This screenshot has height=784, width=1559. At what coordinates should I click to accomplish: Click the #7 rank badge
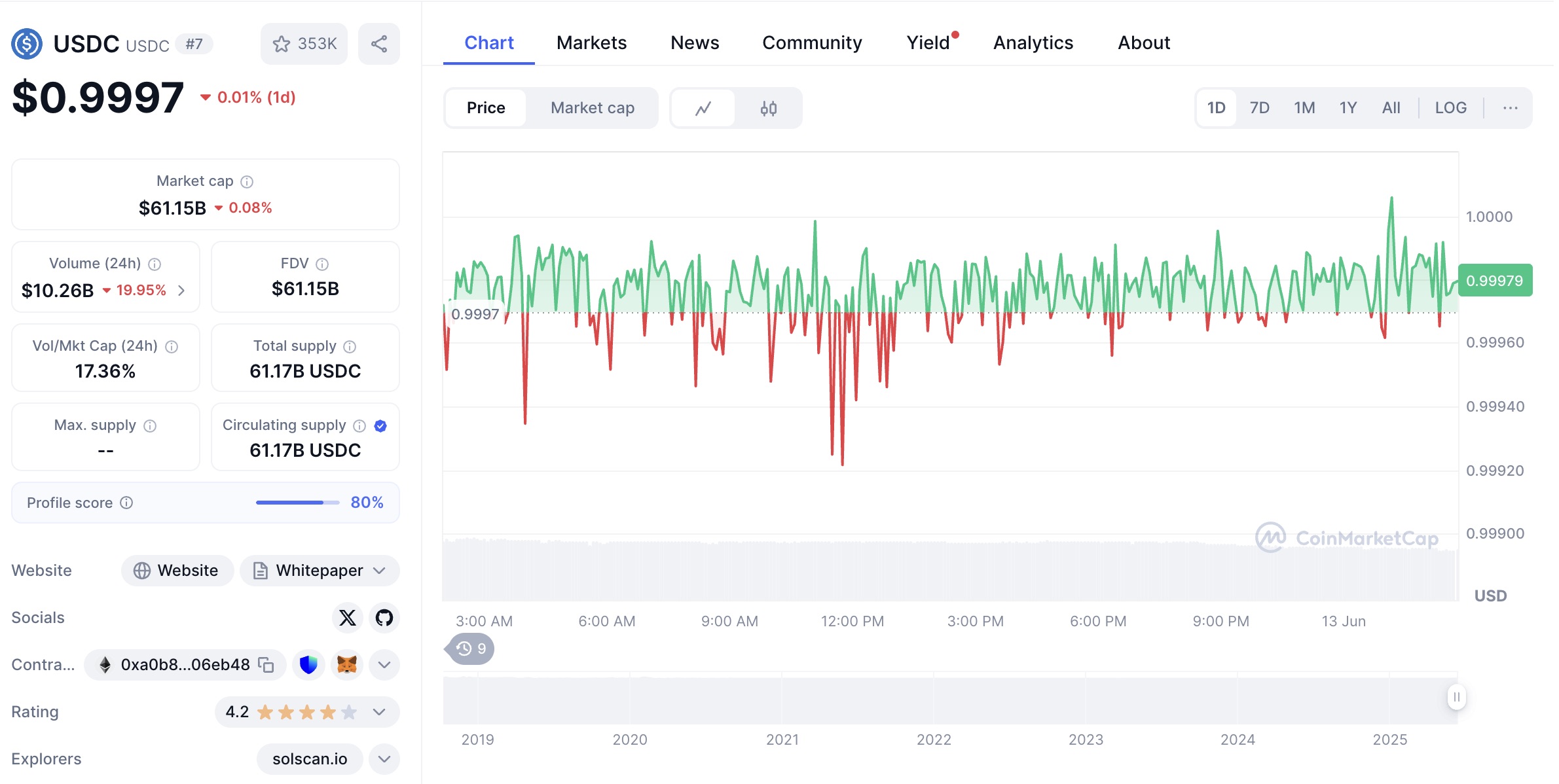tap(194, 44)
